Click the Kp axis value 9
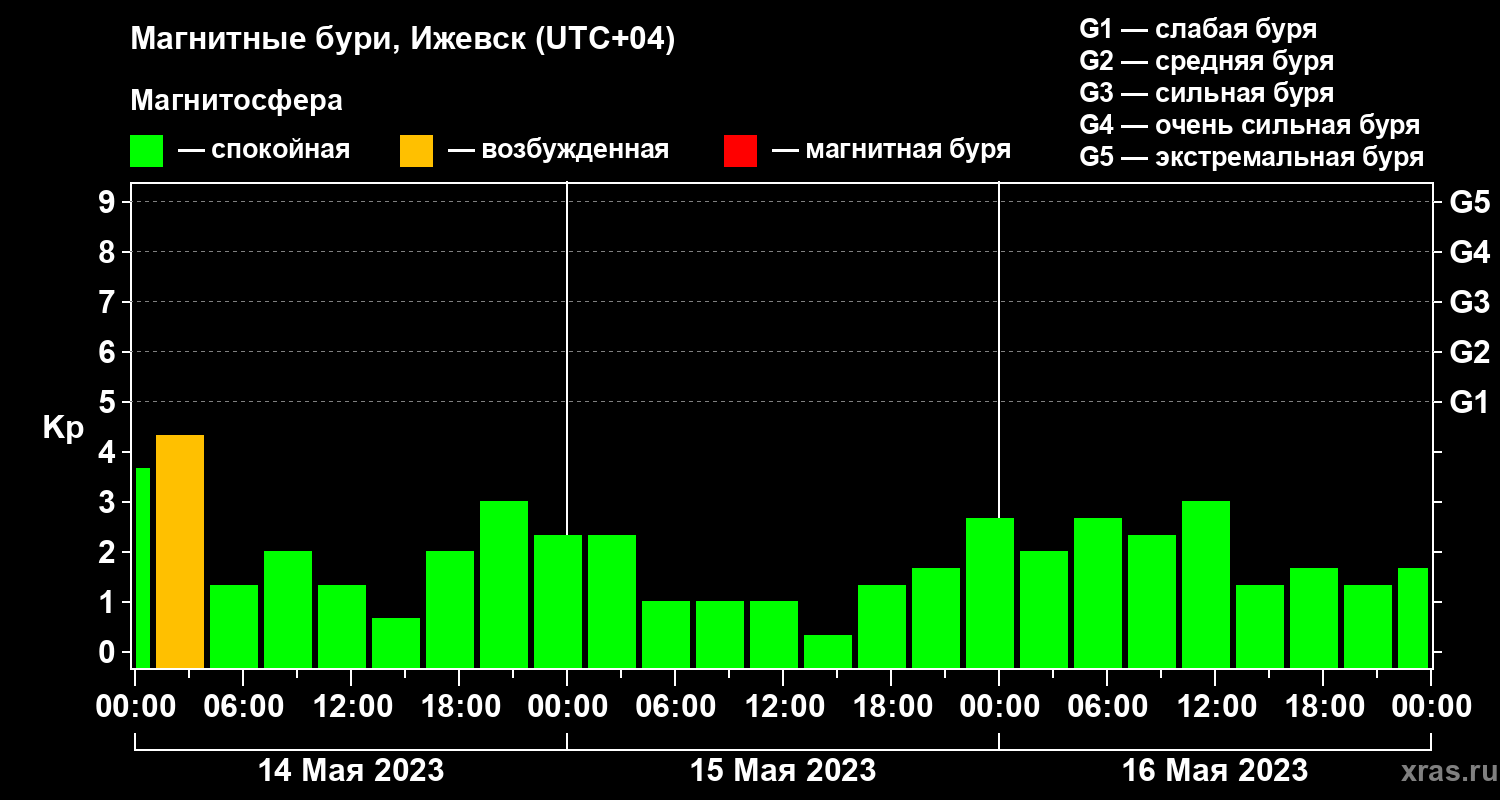The image size is (1500, 800). click(109, 202)
